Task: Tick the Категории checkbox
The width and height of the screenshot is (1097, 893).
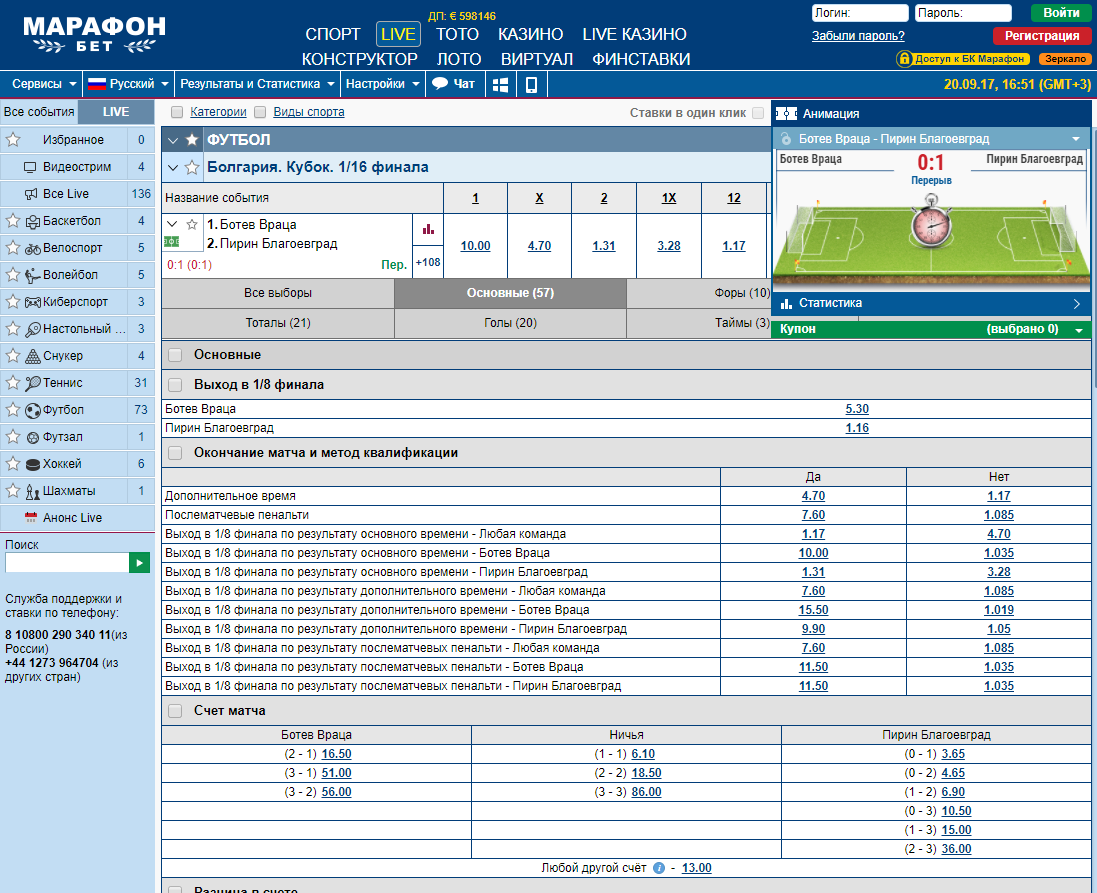Action: pyautogui.click(x=177, y=112)
